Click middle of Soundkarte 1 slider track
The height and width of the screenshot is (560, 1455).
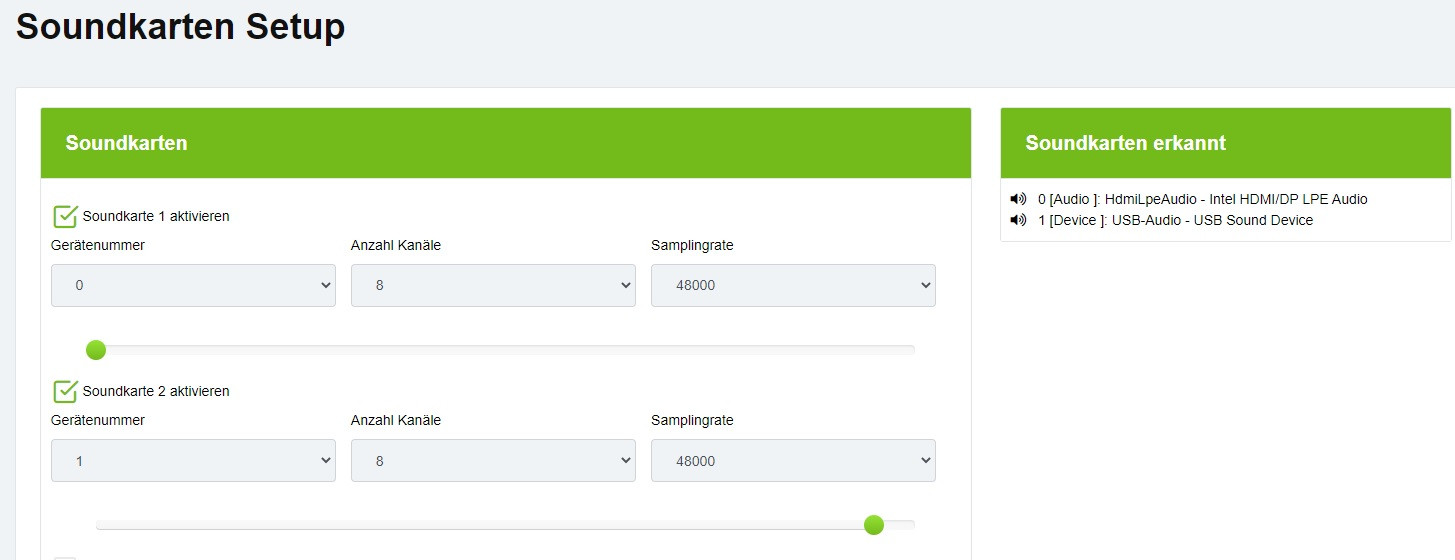[x=505, y=350]
